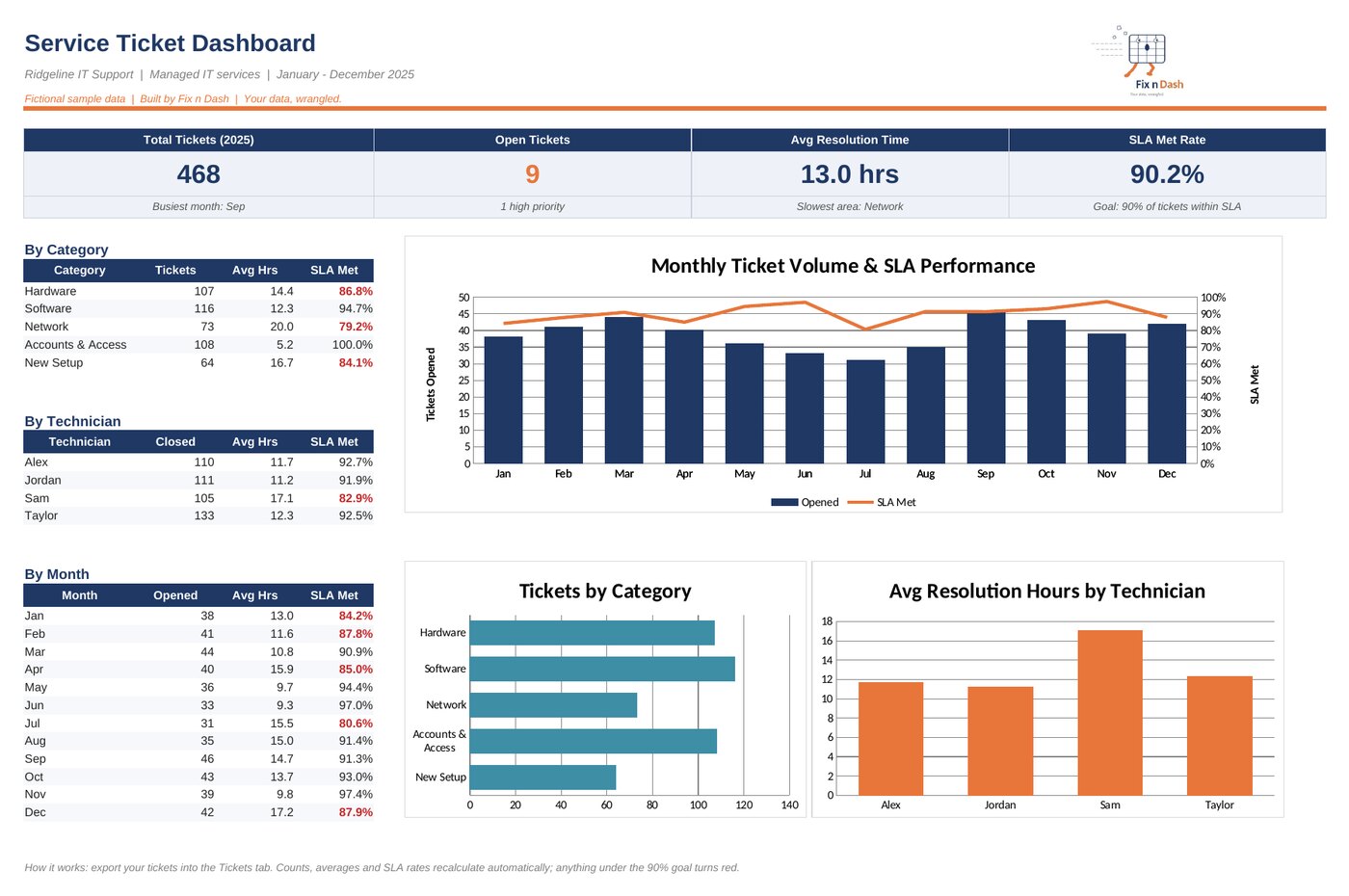Click Dec Avg Hrs value 17.2

tap(281, 812)
